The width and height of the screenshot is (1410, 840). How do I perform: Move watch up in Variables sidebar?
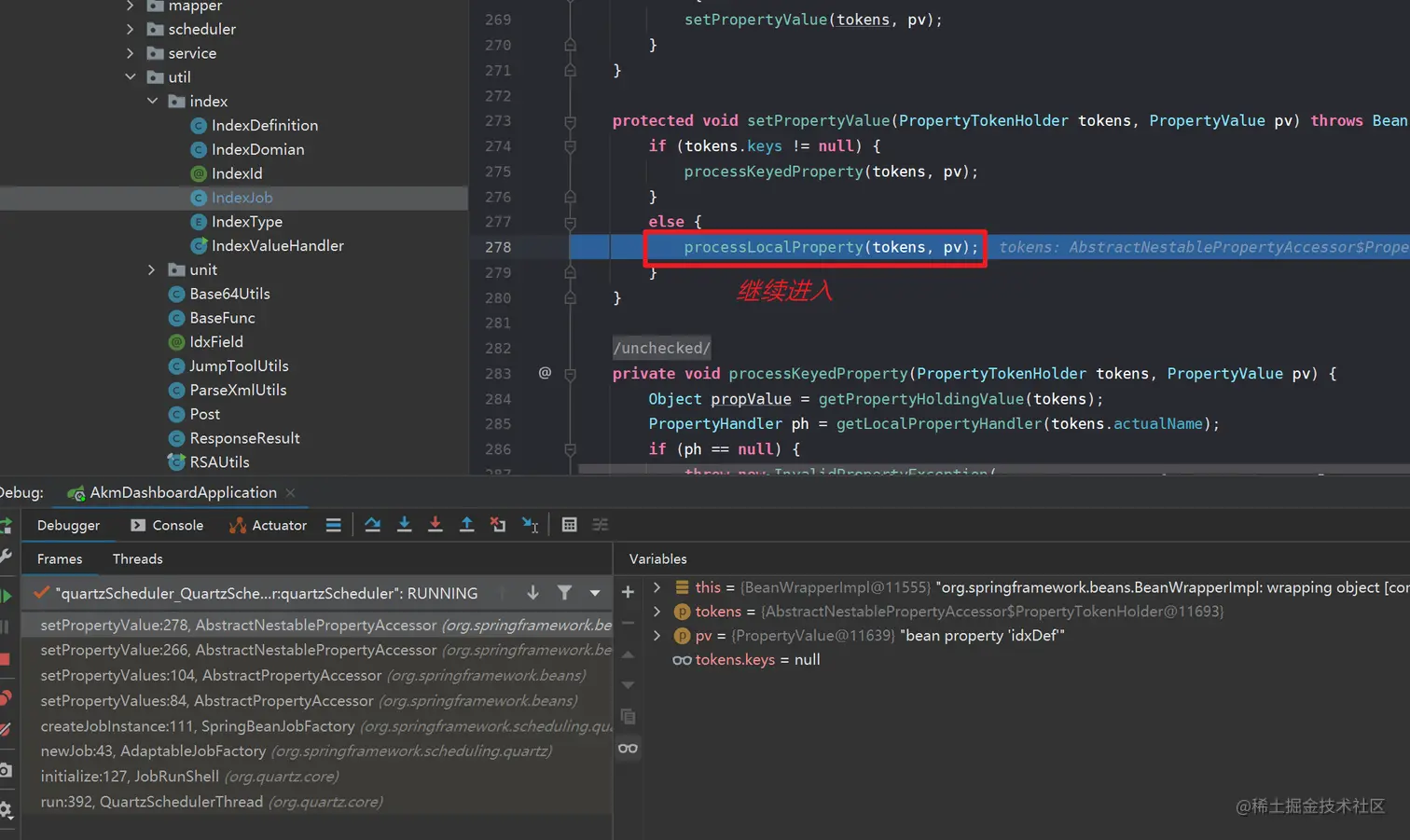628,654
